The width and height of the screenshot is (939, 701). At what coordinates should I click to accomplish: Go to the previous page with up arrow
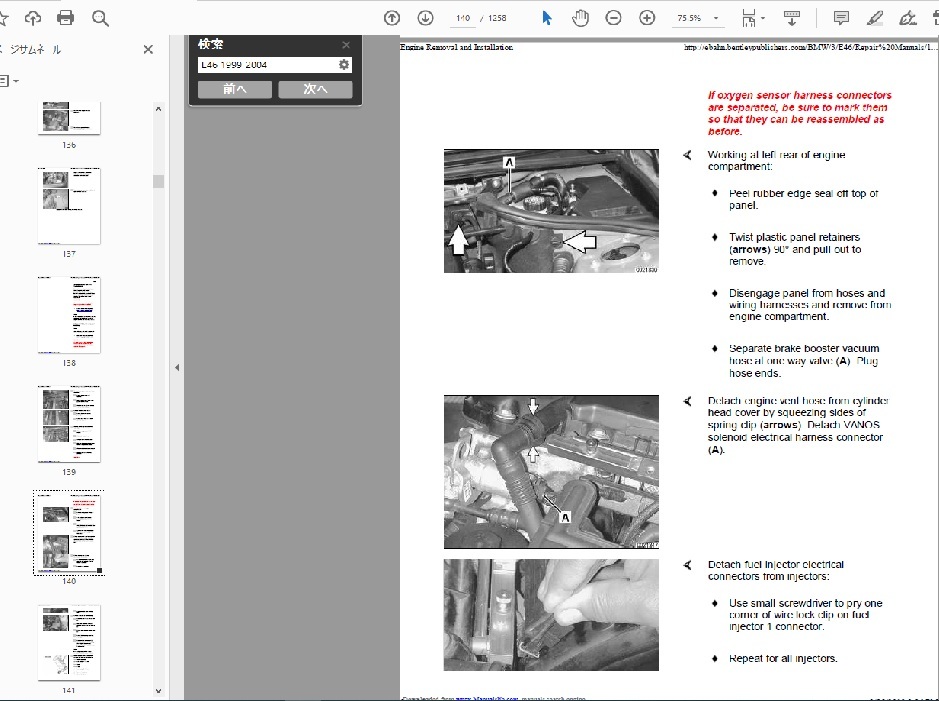[x=392, y=18]
